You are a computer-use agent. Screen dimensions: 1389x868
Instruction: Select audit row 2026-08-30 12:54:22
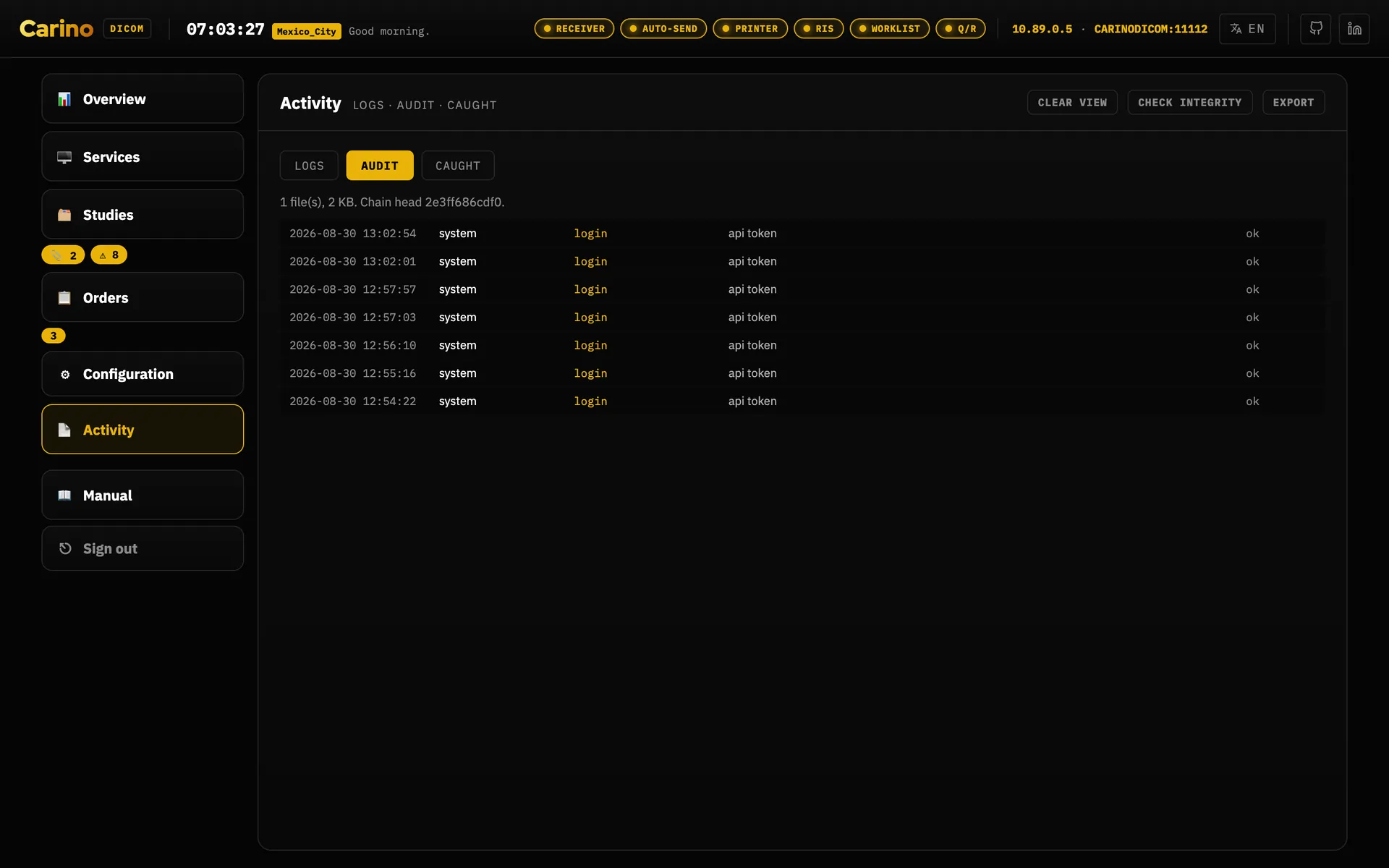point(803,401)
